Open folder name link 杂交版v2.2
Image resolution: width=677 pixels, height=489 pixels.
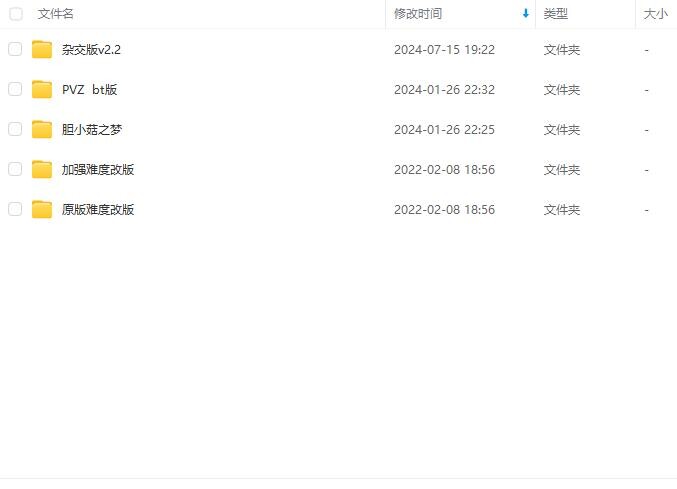point(91,50)
